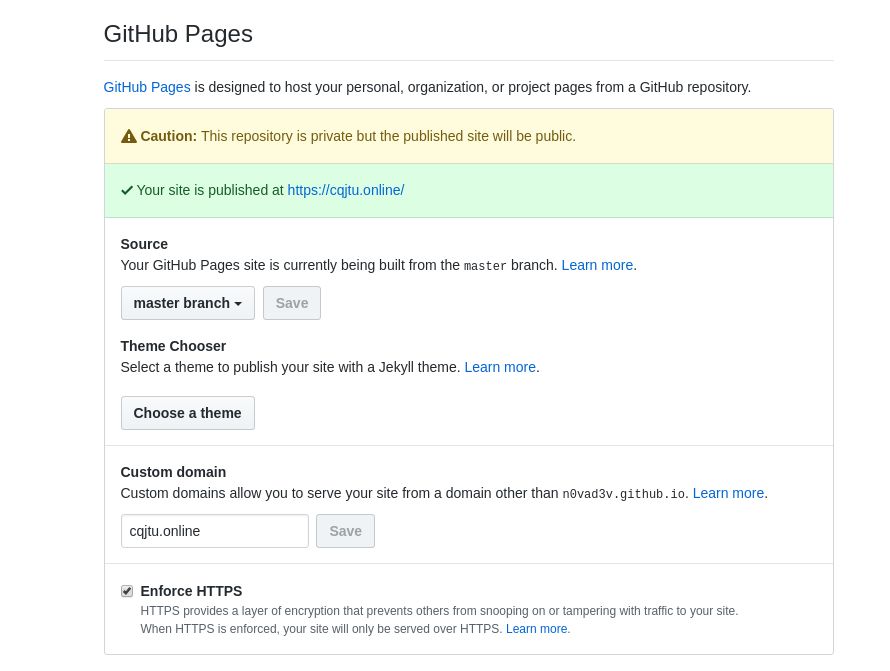Open Learn more link for Jekyll theme
Image resolution: width=890 pixels, height=671 pixels.
click(x=500, y=367)
